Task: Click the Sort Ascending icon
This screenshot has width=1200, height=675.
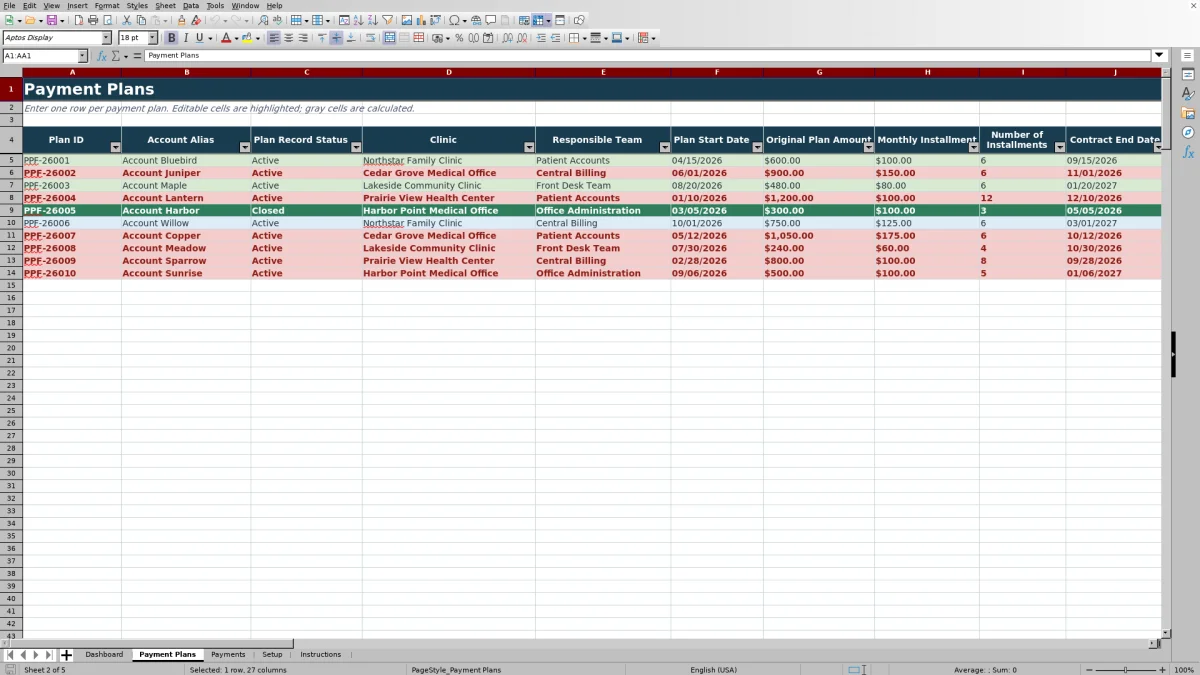Action: (358, 20)
